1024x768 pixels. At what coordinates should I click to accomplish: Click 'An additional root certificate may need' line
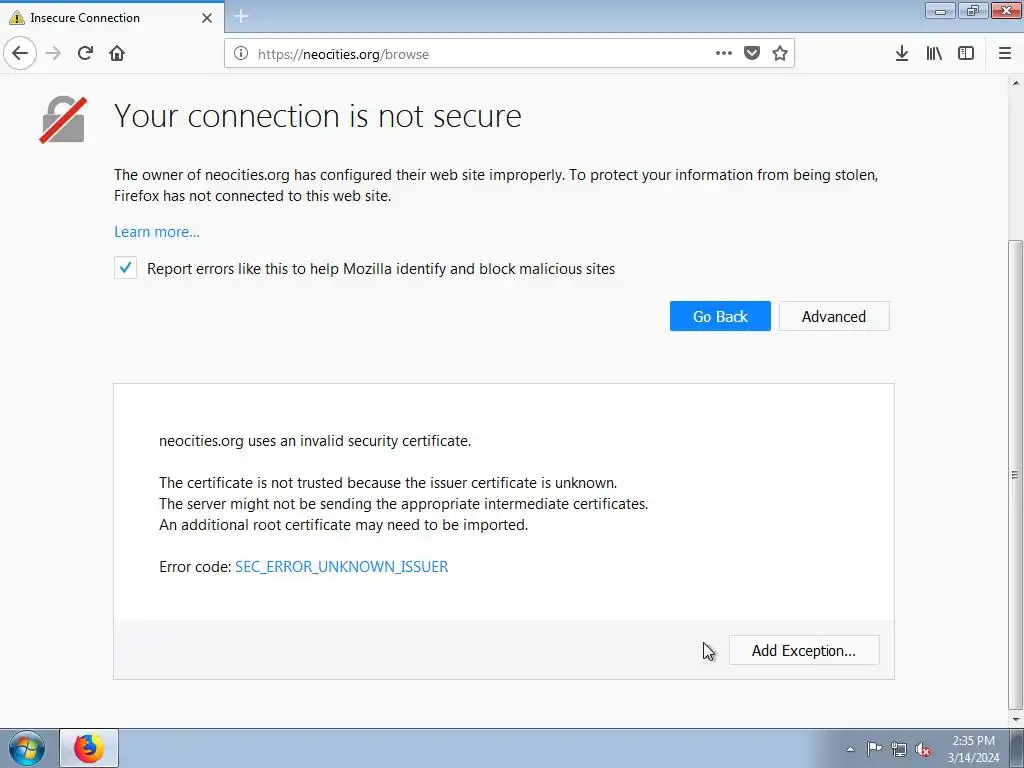(x=344, y=524)
